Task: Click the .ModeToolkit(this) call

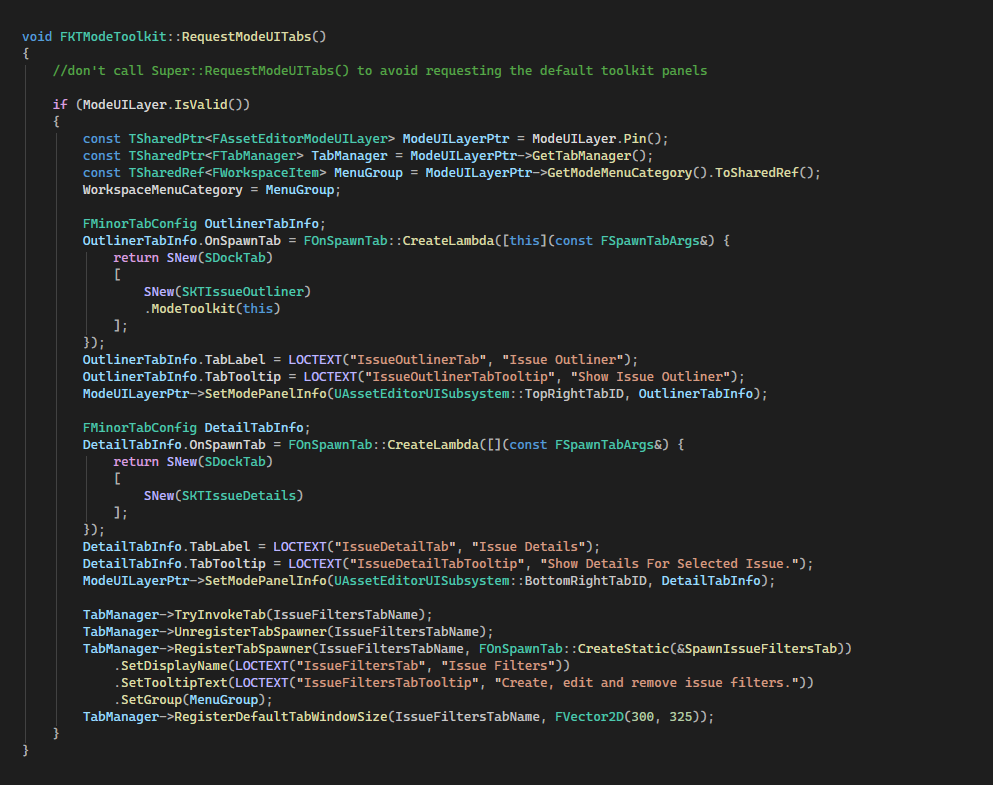Action: [x=211, y=308]
